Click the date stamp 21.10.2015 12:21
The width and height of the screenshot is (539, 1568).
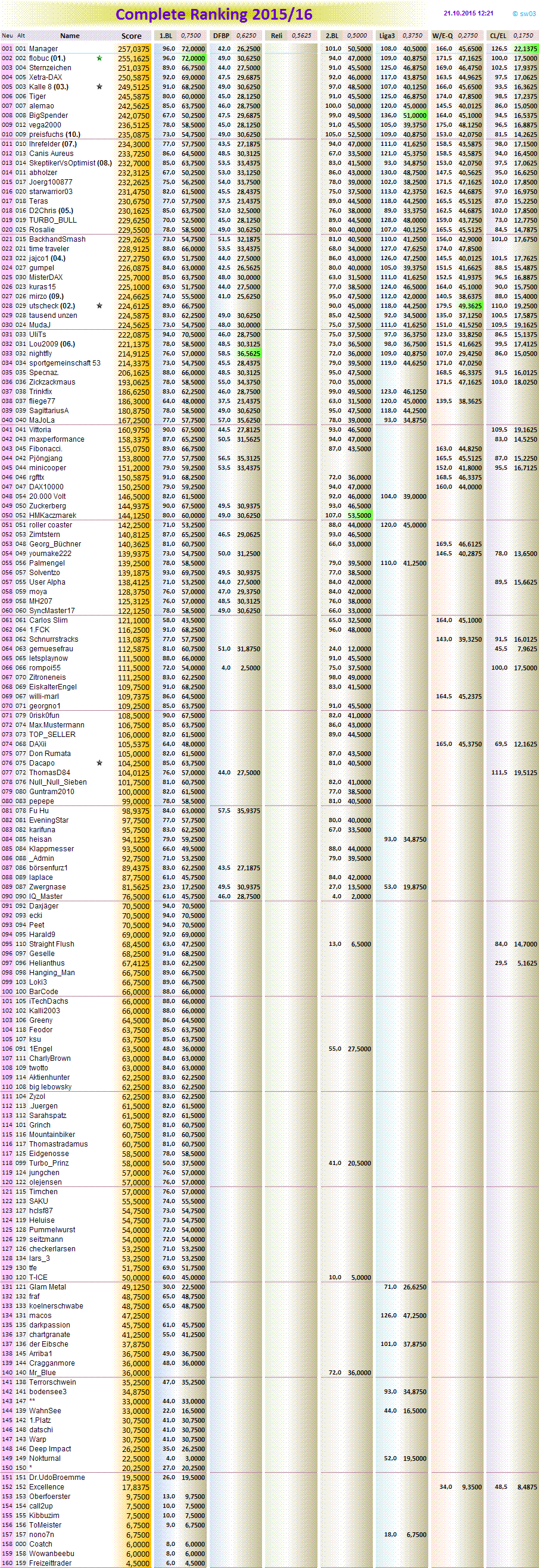(469, 13)
